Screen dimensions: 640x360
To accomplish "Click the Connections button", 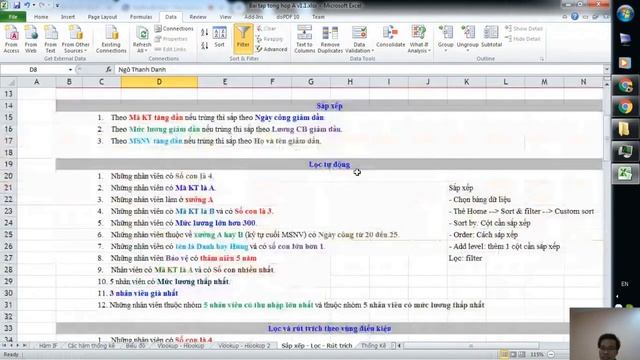I will click(174, 29).
